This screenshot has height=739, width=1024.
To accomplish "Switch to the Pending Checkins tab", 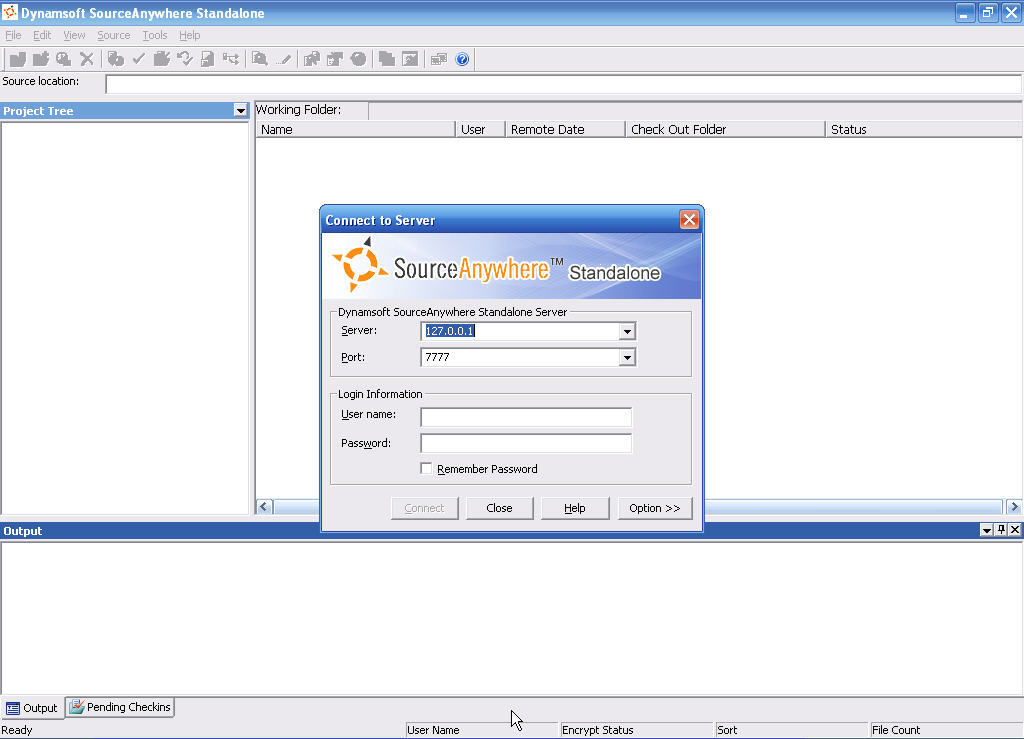I will (120, 707).
